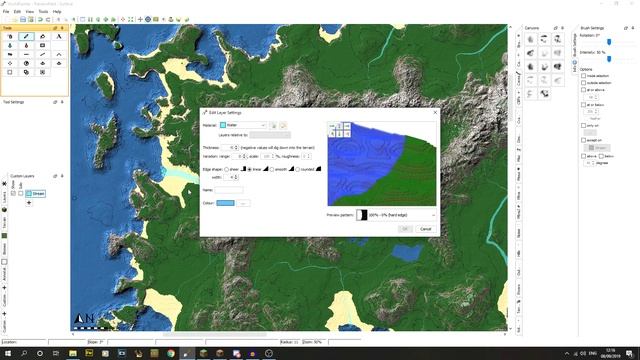The image size is (640, 360).
Task: Click the edge width spinner
Action: [x=231, y=177]
